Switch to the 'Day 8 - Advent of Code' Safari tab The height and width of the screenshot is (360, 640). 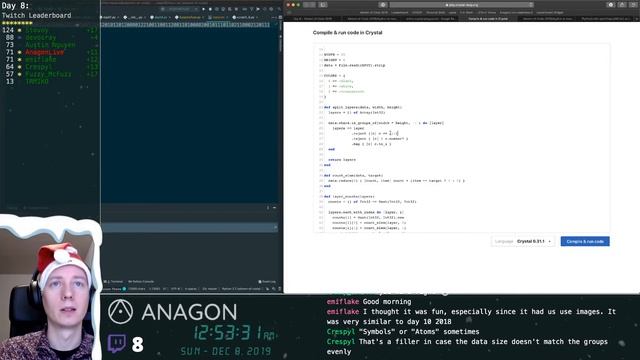coord(312,19)
